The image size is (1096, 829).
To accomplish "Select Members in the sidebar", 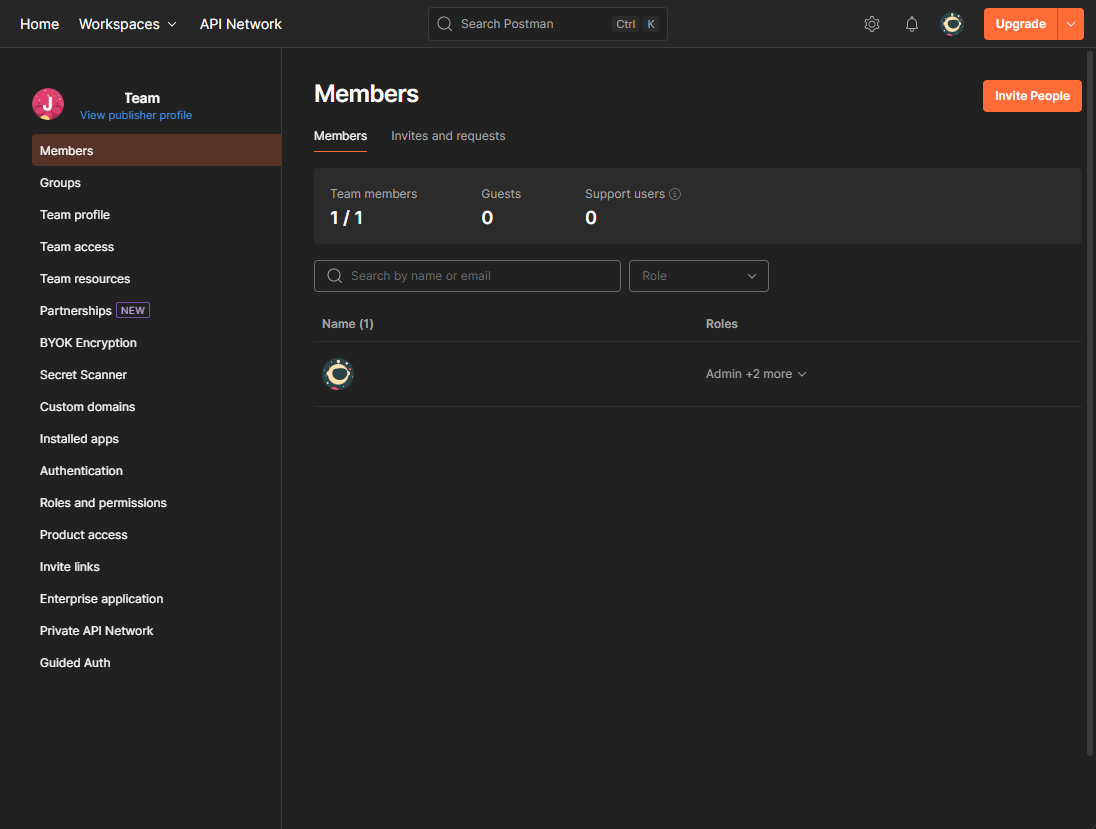I will tap(157, 150).
